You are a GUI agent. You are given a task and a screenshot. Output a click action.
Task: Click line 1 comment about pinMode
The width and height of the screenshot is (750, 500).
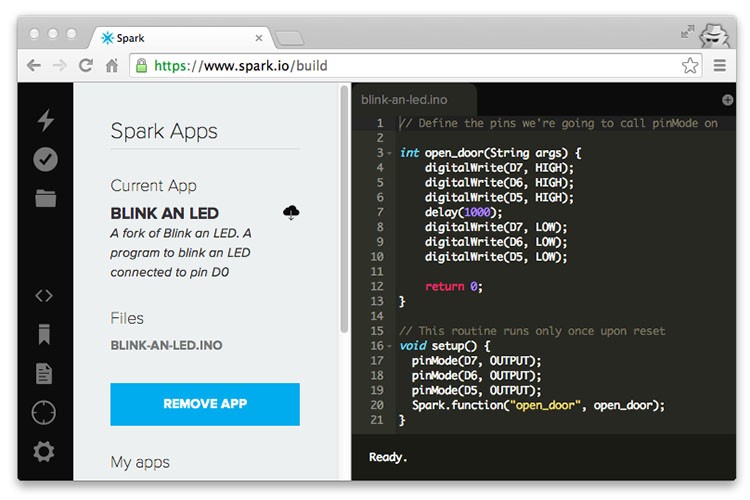tap(559, 123)
